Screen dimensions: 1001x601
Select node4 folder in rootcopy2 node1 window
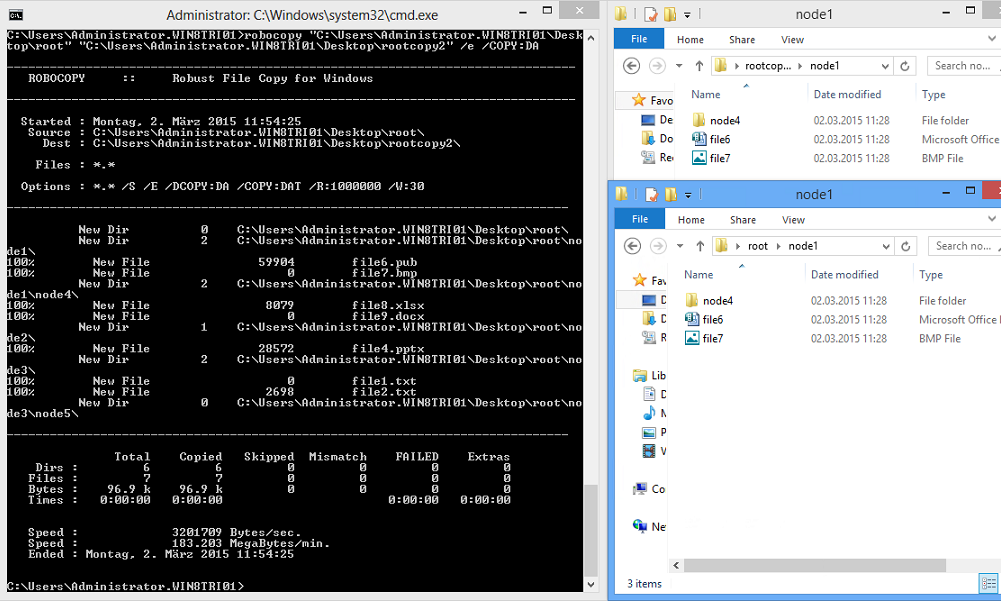[x=725, y=121]
